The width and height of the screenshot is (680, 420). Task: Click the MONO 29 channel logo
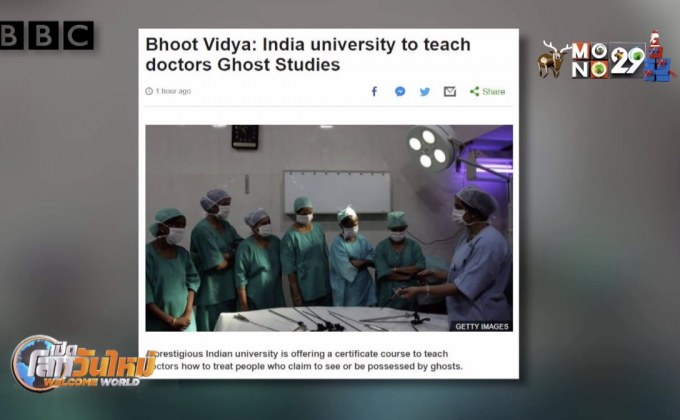click(x=608, y=60)
